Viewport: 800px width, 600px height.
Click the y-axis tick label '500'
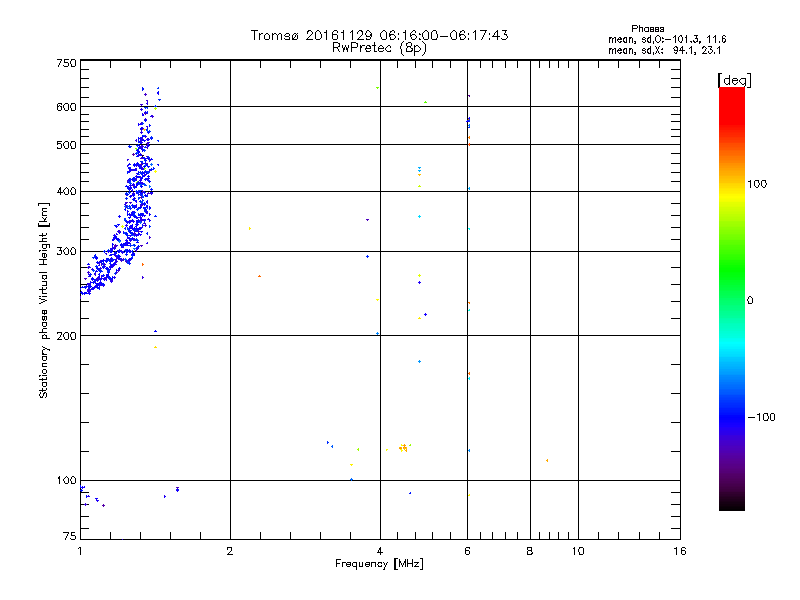(x=66, y=145)
